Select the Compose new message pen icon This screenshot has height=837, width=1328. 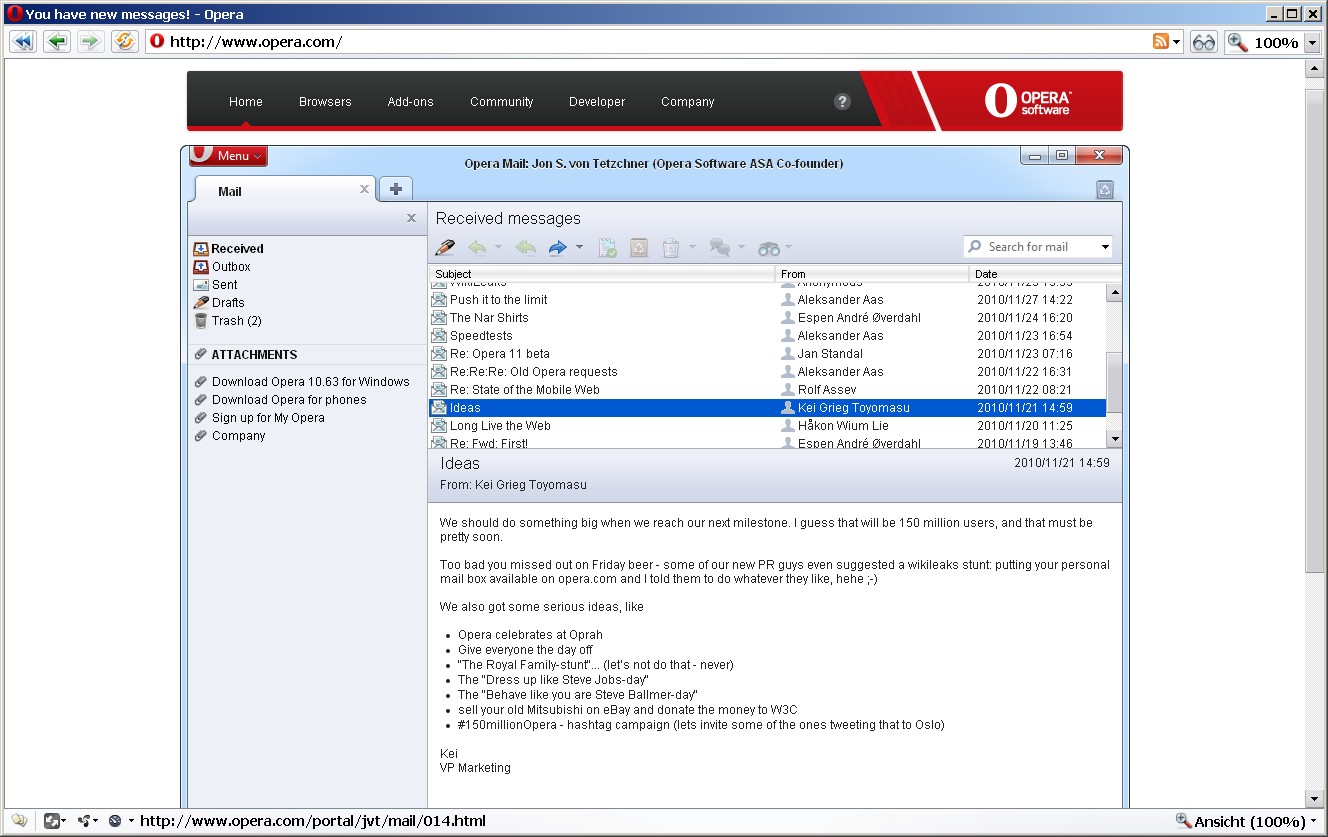(x=445, y=247)
